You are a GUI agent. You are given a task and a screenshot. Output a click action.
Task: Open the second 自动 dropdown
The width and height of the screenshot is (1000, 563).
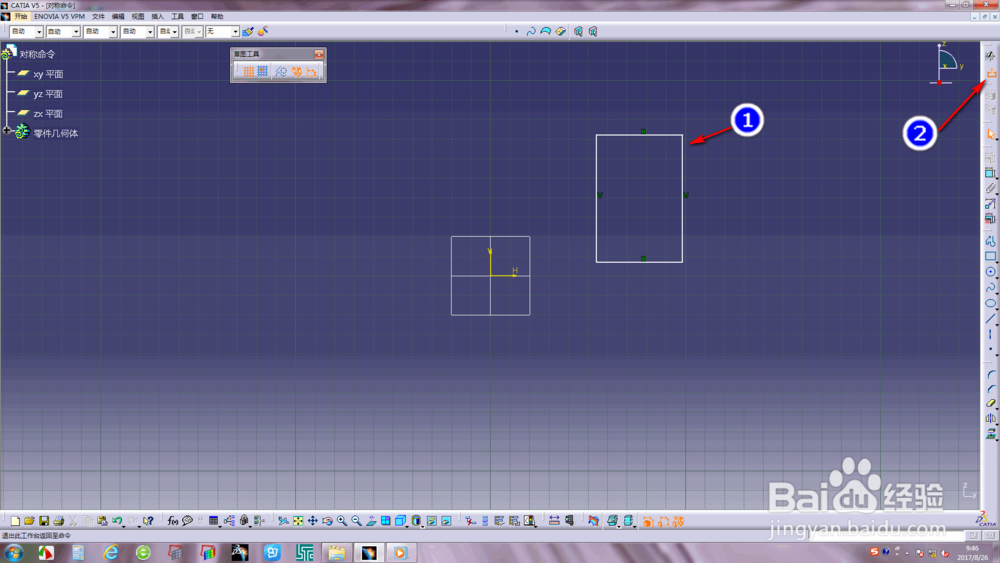pyautogui.click(x=63, y=31)
